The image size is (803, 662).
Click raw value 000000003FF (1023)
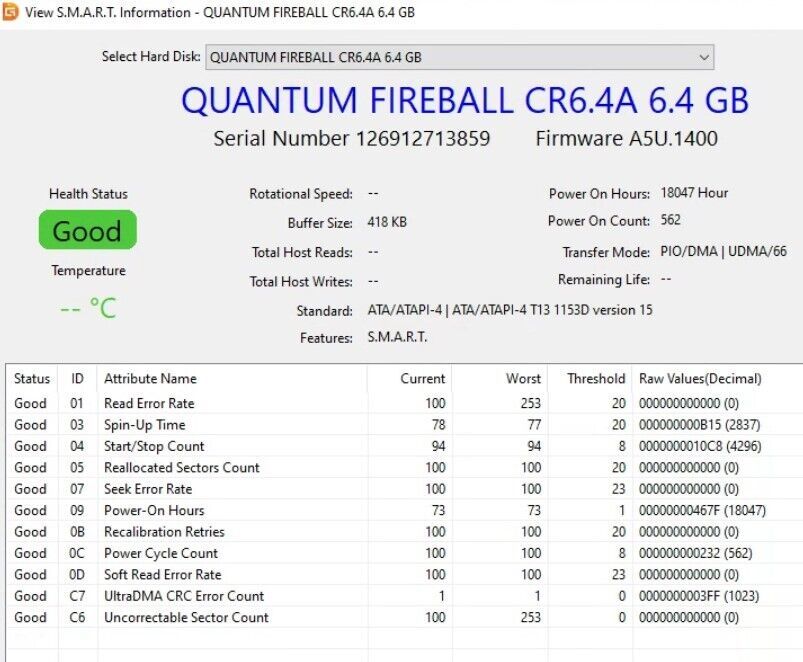[699, 596]
